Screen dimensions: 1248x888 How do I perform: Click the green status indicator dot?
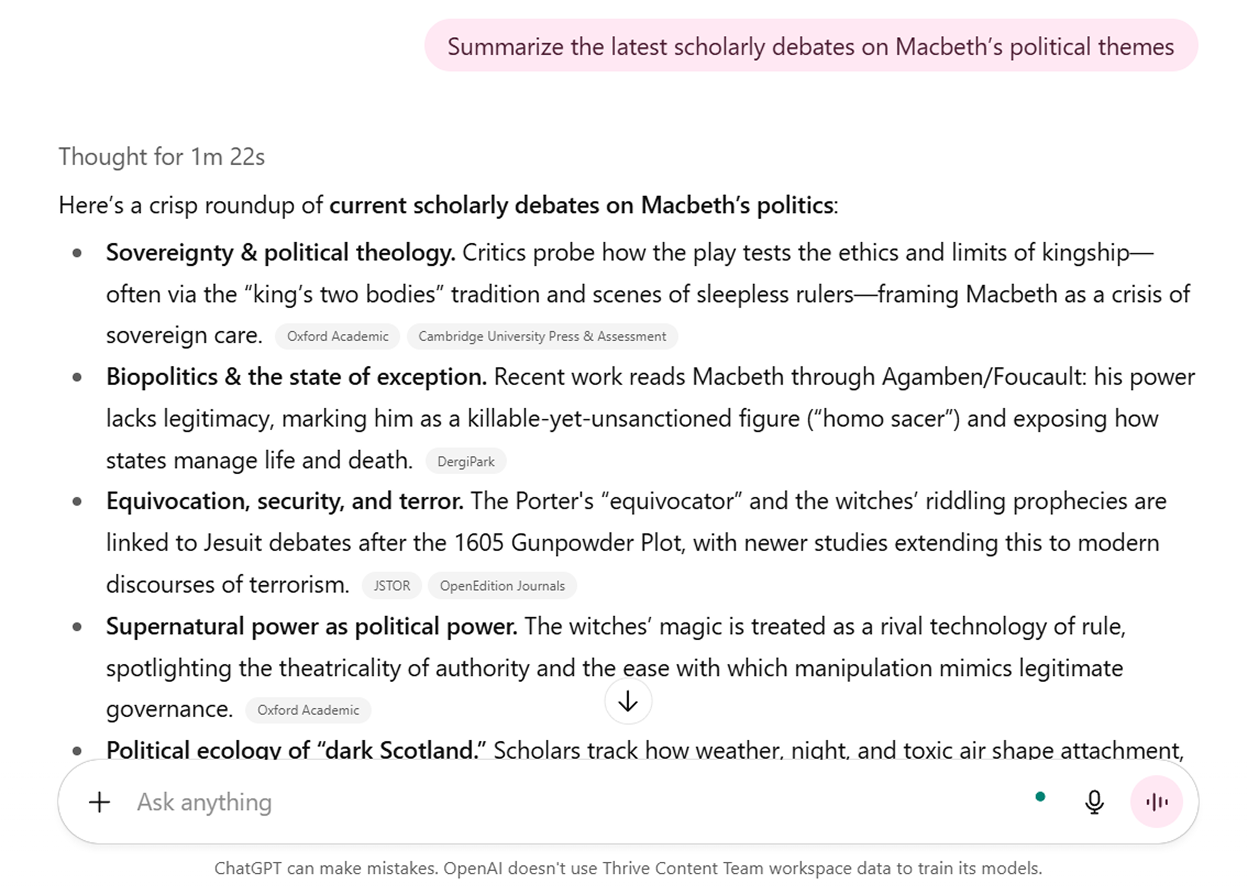pyautogui.click(x=1041, y=797)
